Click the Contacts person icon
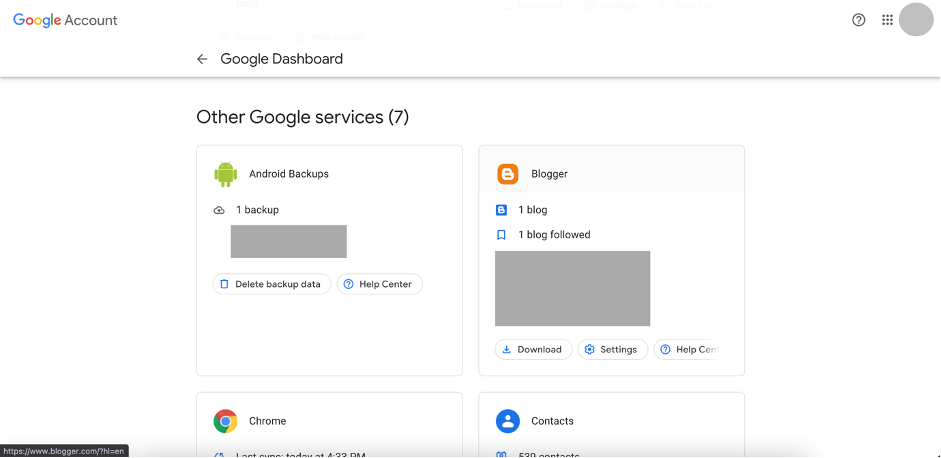 [x=508, y=421]
